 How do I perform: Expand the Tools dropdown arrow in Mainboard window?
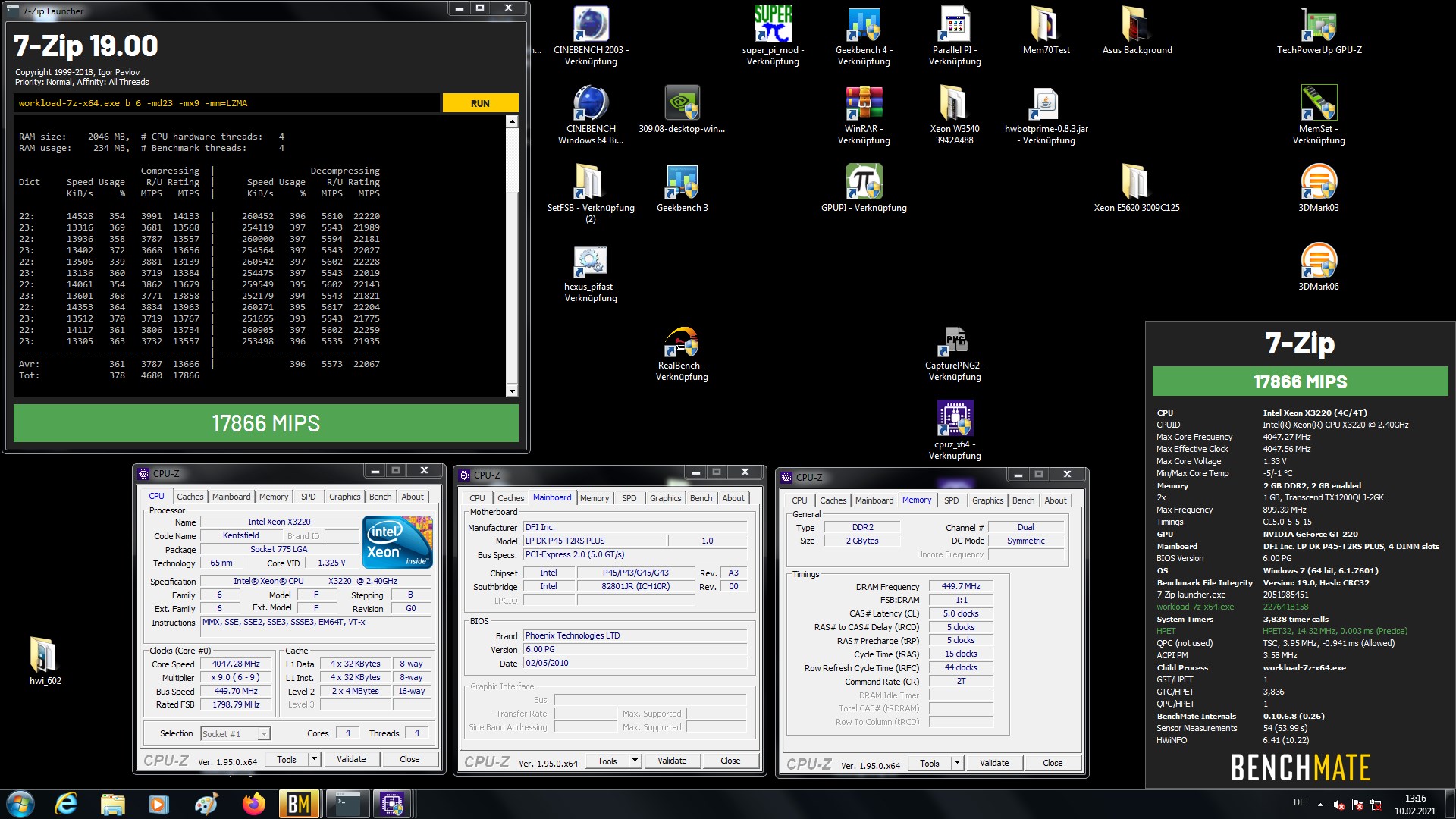tap(635, 761)
